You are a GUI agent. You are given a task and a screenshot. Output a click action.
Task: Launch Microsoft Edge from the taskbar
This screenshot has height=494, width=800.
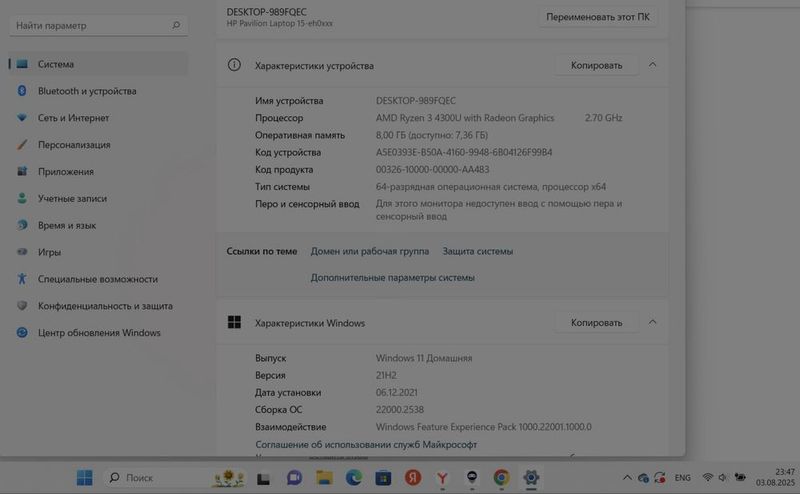(354, 478)
